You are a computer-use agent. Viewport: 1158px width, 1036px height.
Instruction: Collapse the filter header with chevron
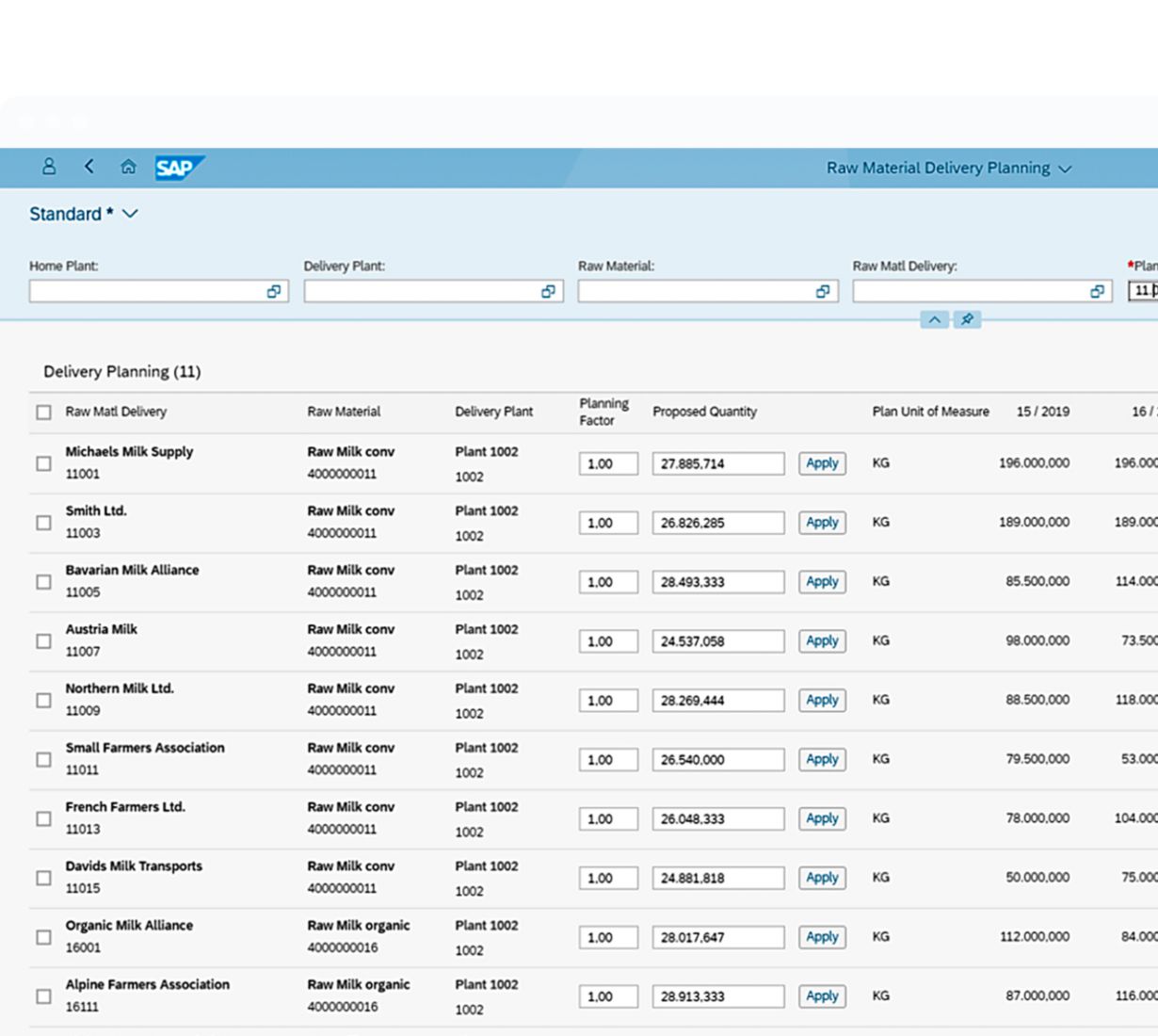tap(934, 319)
